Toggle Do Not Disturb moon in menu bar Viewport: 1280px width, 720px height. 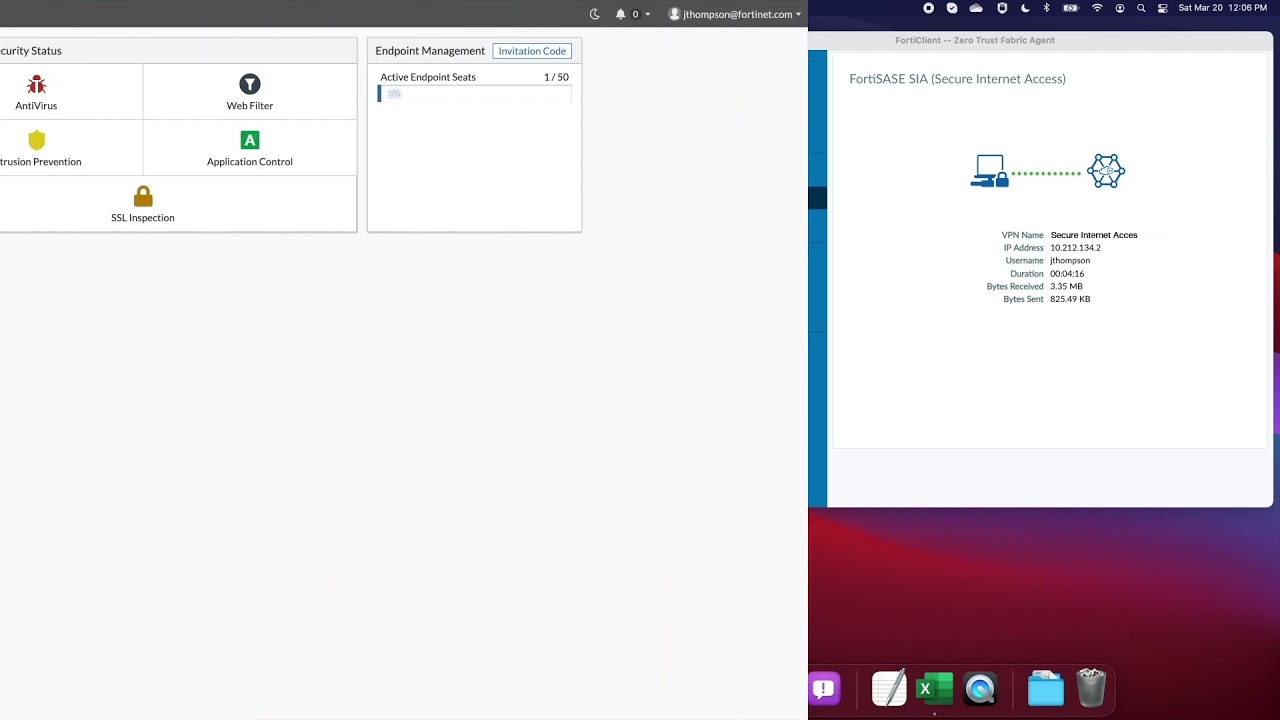[1025, 8]
